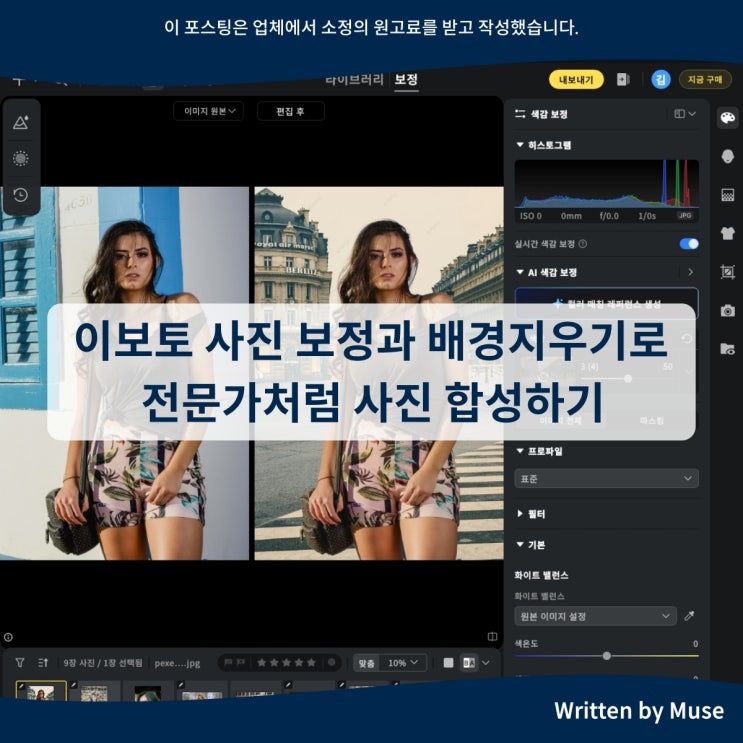Click the pexe....jpg file name label

177,662
